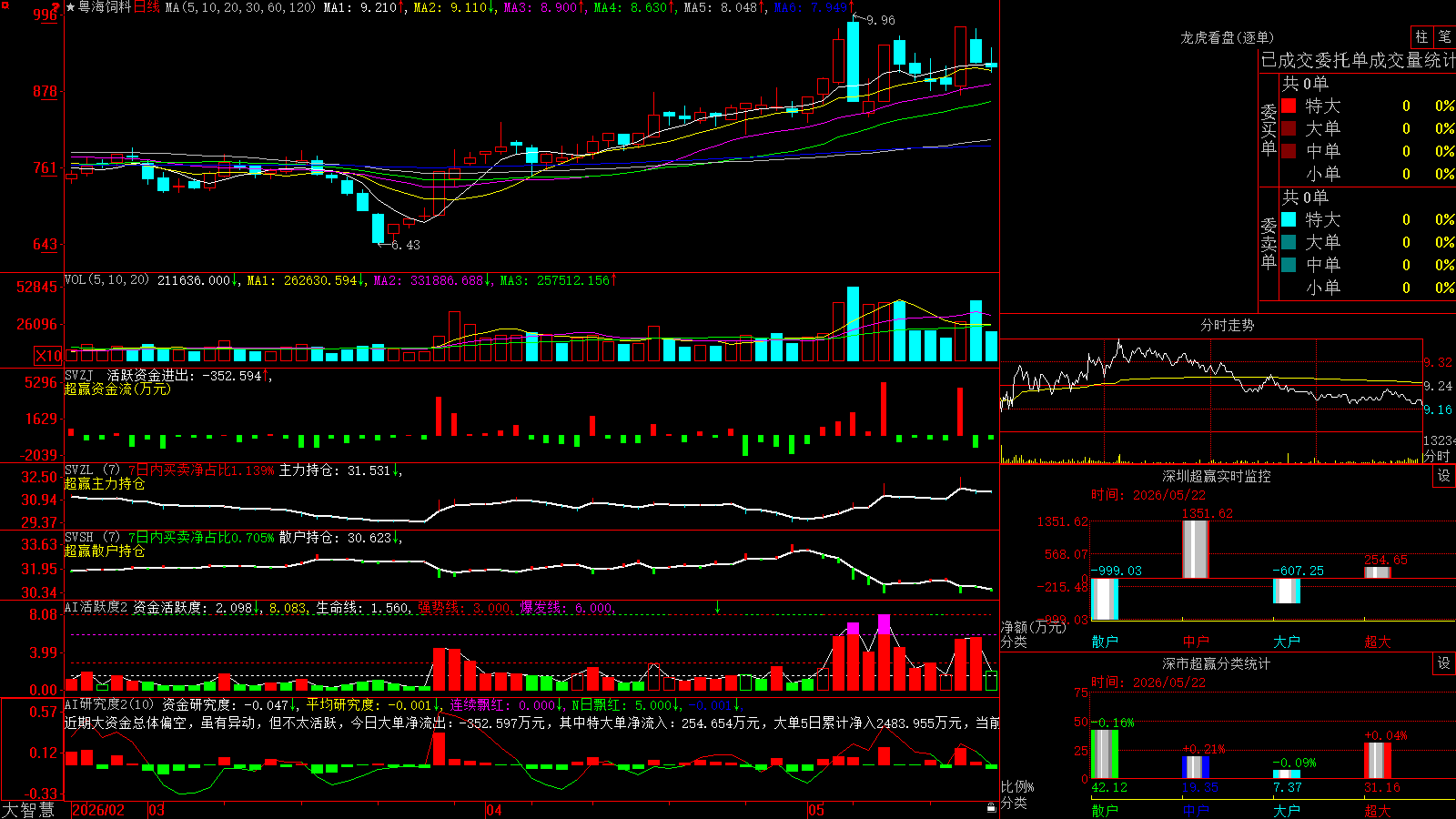Click the 03 month marker on timeline

tap(157, 810)
